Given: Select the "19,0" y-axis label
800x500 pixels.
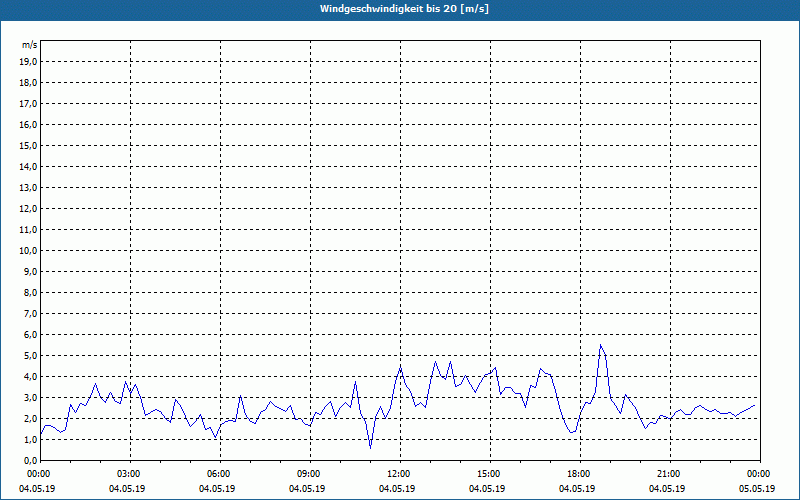Looking at the screenshot, I should [28, 62].
